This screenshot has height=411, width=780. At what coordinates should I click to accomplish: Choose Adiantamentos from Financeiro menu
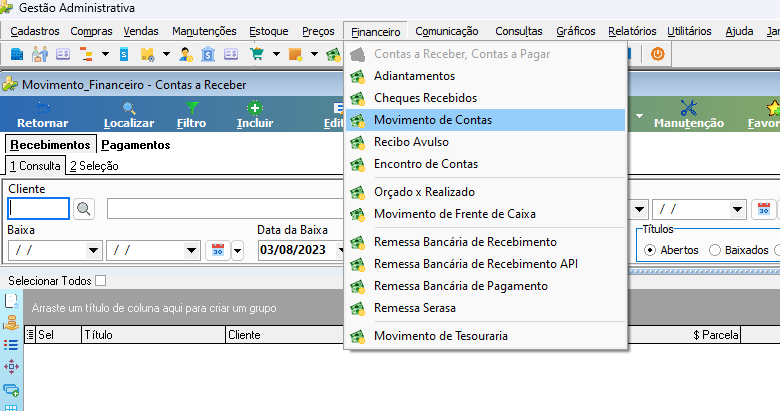[x=486, y=76]
